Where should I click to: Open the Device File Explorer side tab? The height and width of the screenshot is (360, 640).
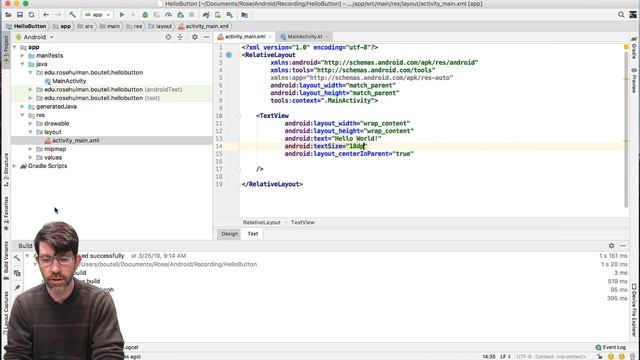(634, 311)
